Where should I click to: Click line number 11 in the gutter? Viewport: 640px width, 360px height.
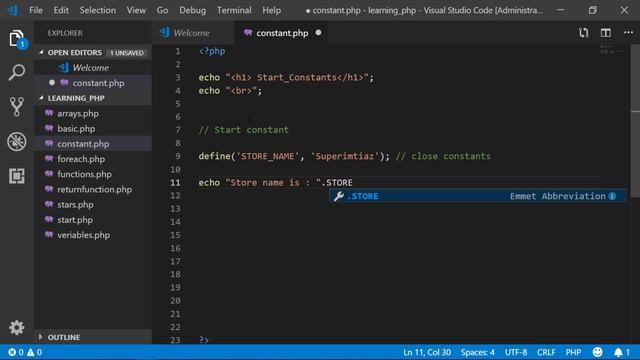175,182
